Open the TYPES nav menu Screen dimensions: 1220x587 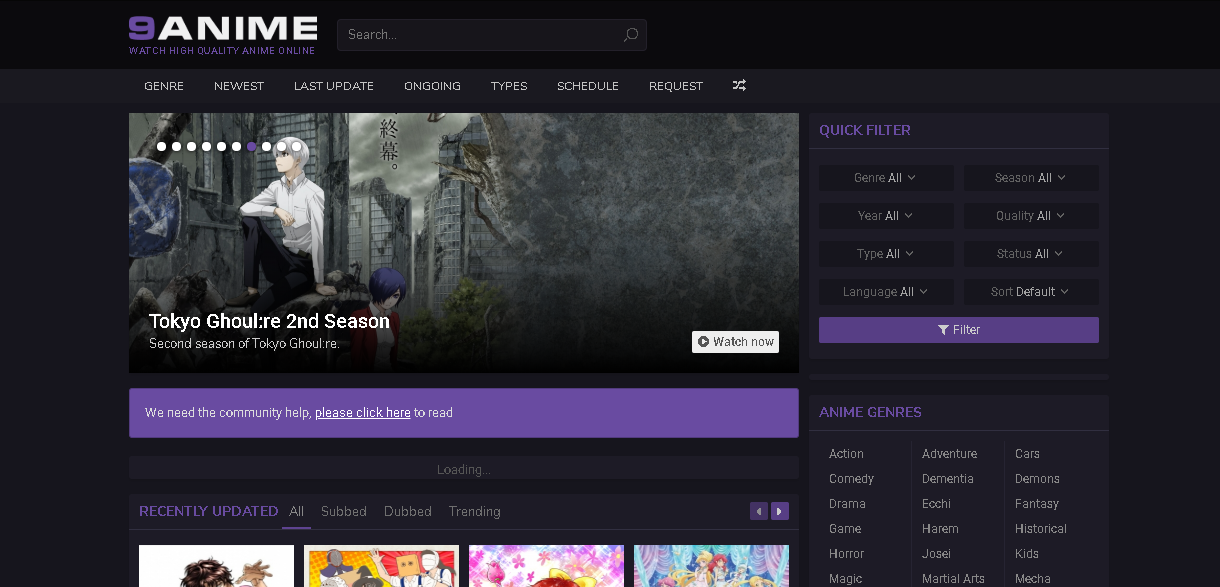[509, 86]
